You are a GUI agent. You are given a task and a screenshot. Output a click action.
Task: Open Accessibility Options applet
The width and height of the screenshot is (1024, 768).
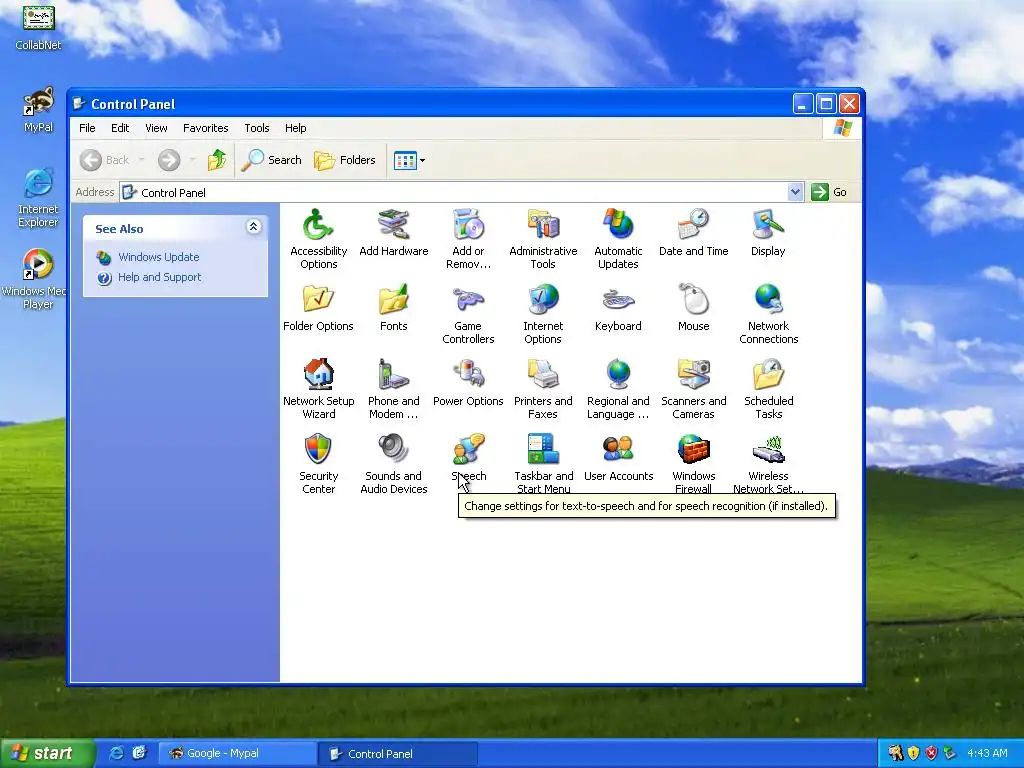(x=318, y=239)
